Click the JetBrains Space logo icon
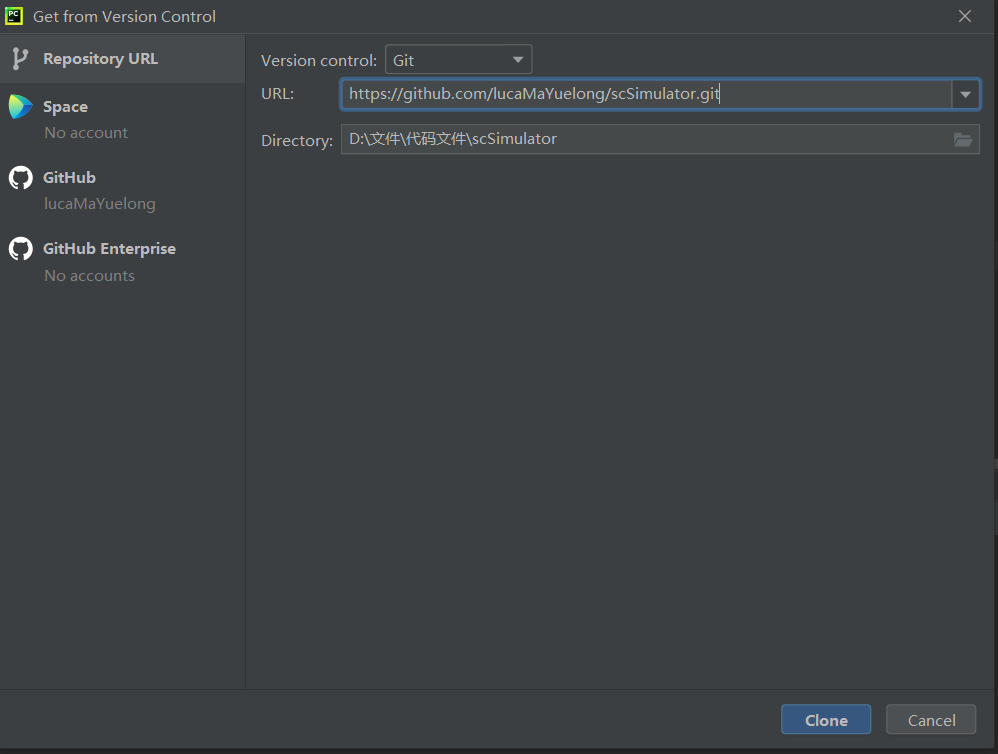This screenshot has height=754, width=998. tap(20, 106)
